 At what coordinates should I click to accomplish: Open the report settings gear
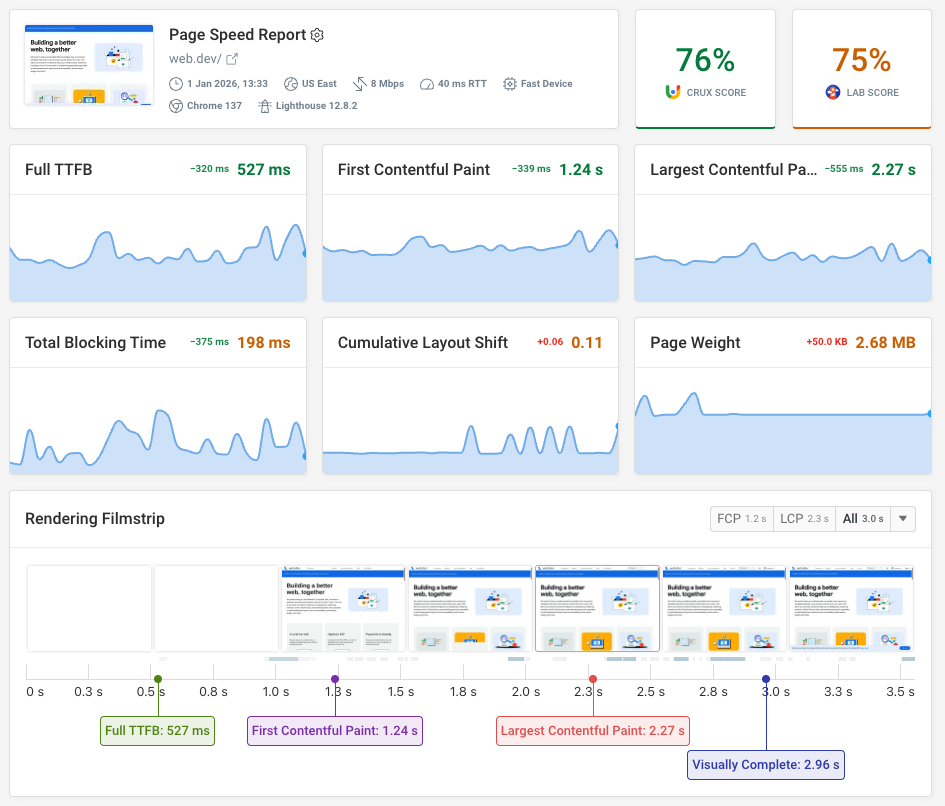click(x=317, y=35)
